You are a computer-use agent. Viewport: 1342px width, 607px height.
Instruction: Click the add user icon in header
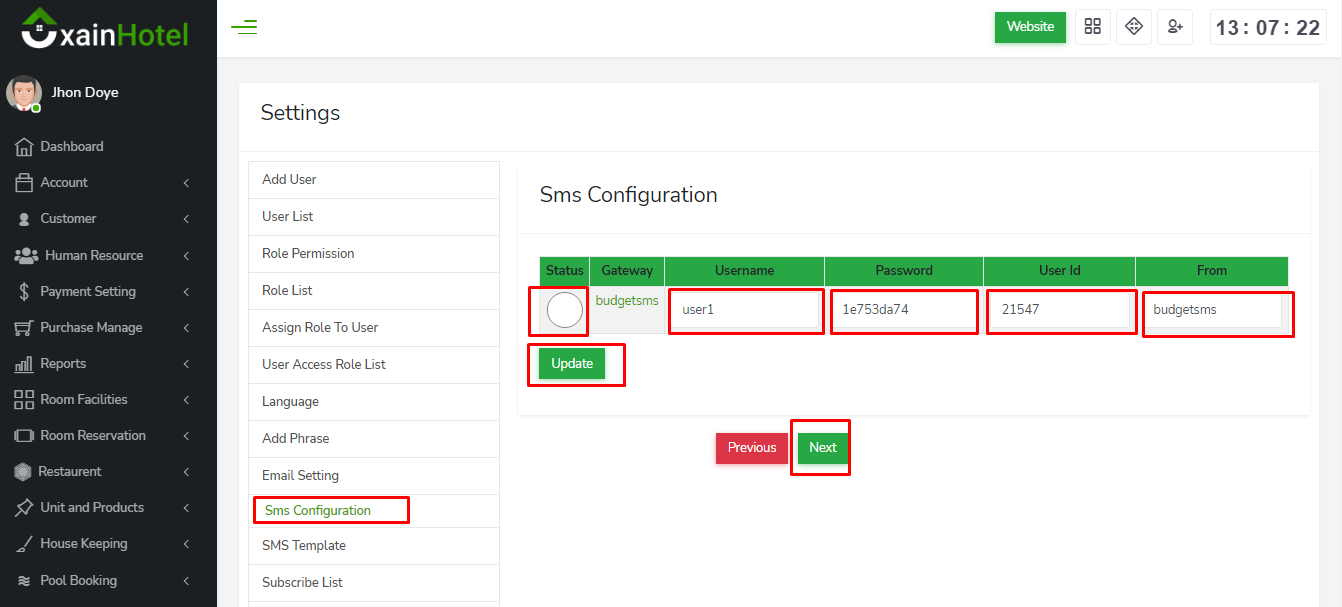click(x=1175, y=27)
